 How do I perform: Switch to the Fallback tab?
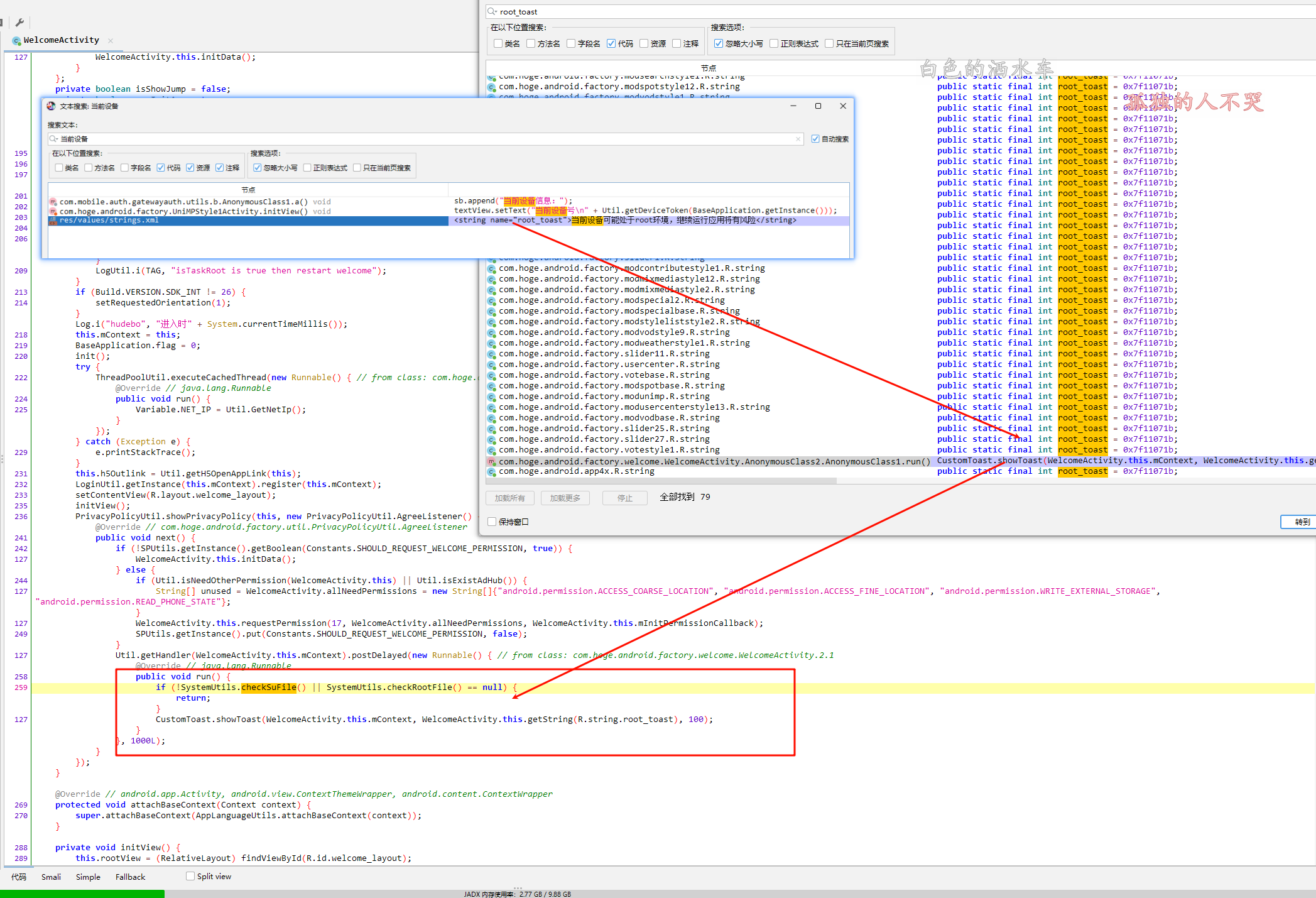point(130,877)
